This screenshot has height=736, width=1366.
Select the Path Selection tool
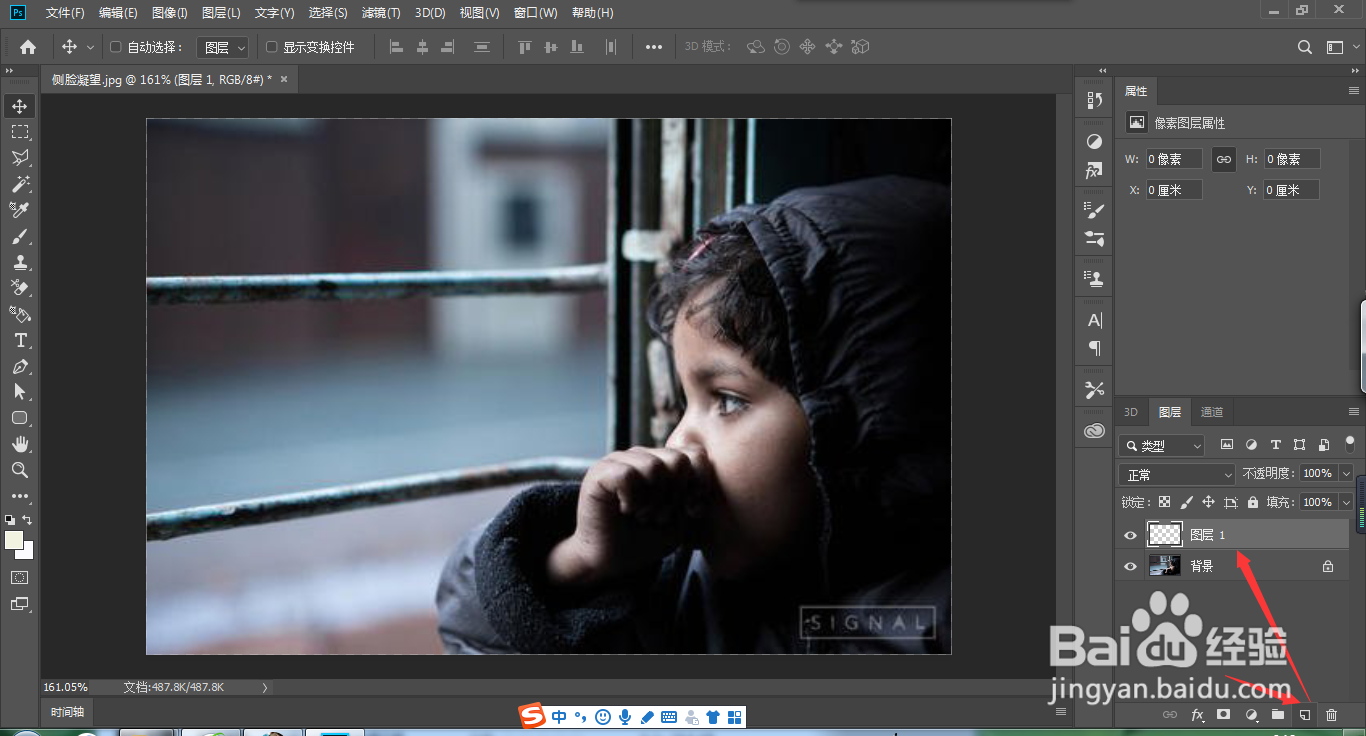click(x=20, y=392)
